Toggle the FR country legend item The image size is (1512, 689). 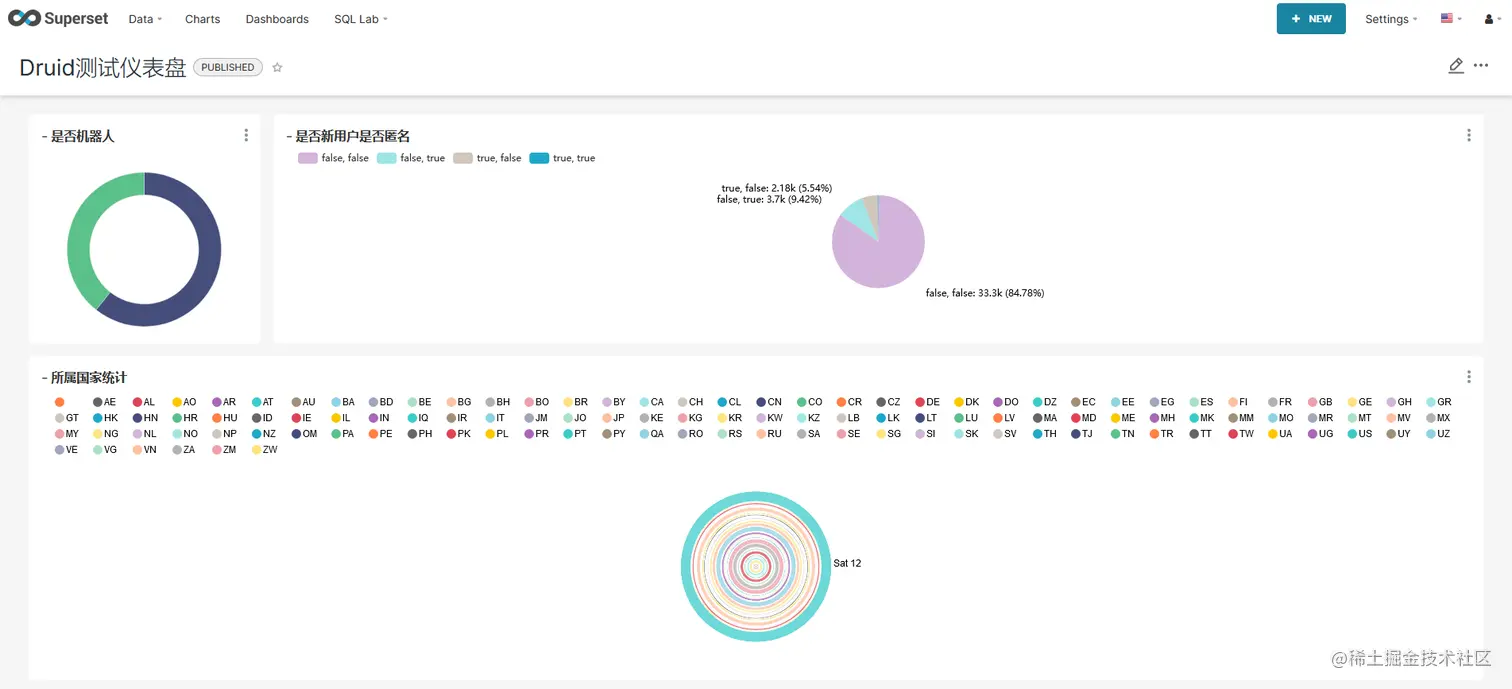tap(1280, 402)
